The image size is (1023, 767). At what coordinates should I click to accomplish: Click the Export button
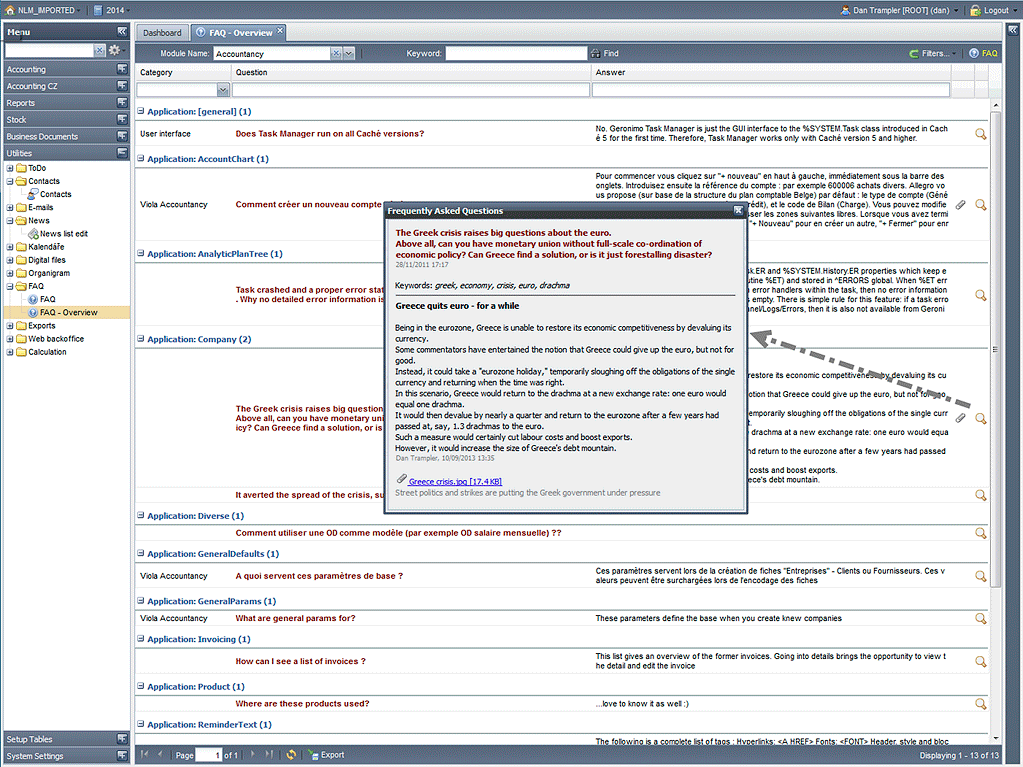(326, 755)
